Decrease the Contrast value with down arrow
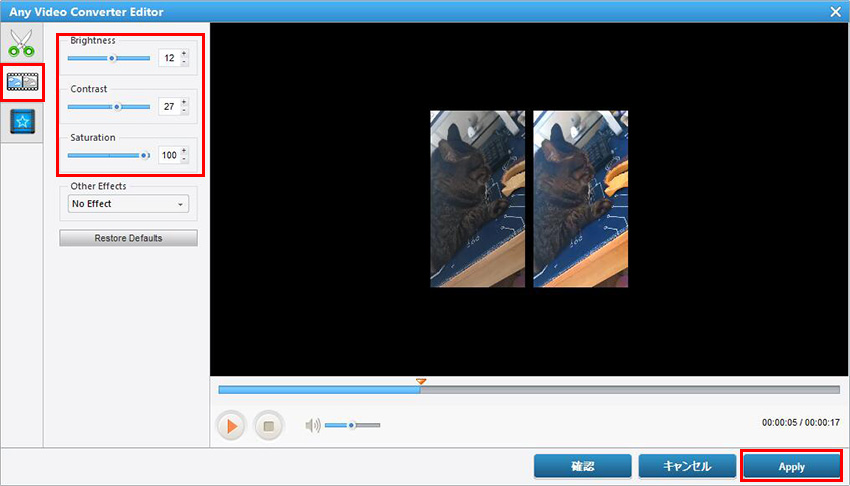850x486 pixels. (184, 111)
